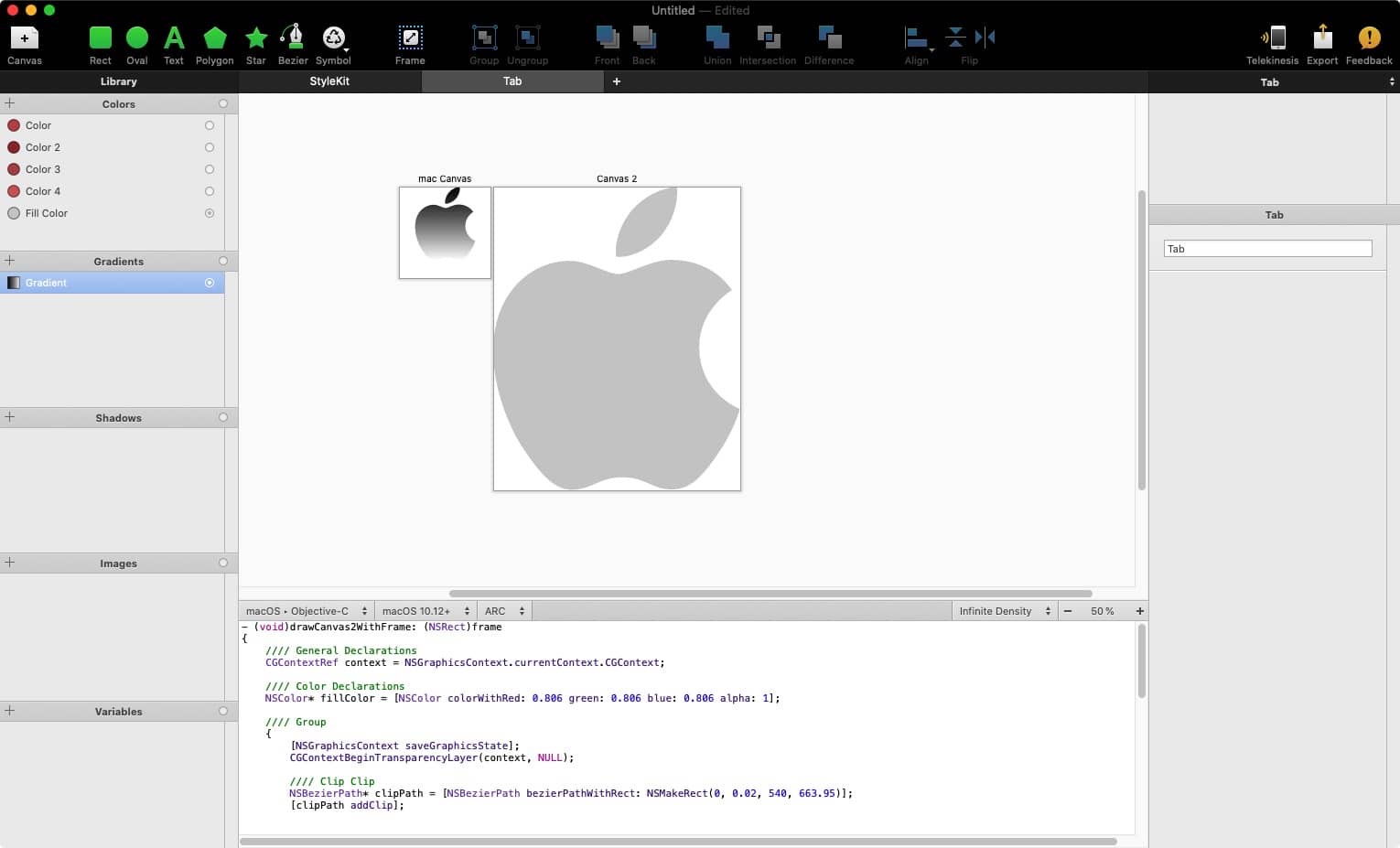Zoom out with the minus button
Screen dimensions: 1400x848
(1068, 611)
